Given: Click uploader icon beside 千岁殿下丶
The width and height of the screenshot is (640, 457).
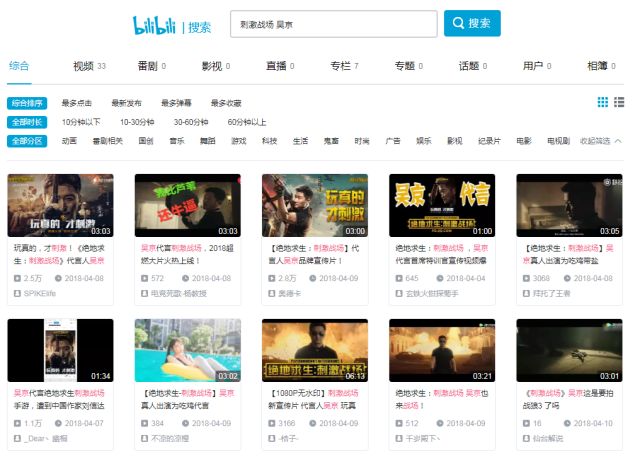Looking at the screenshot, I should point(399,438).
